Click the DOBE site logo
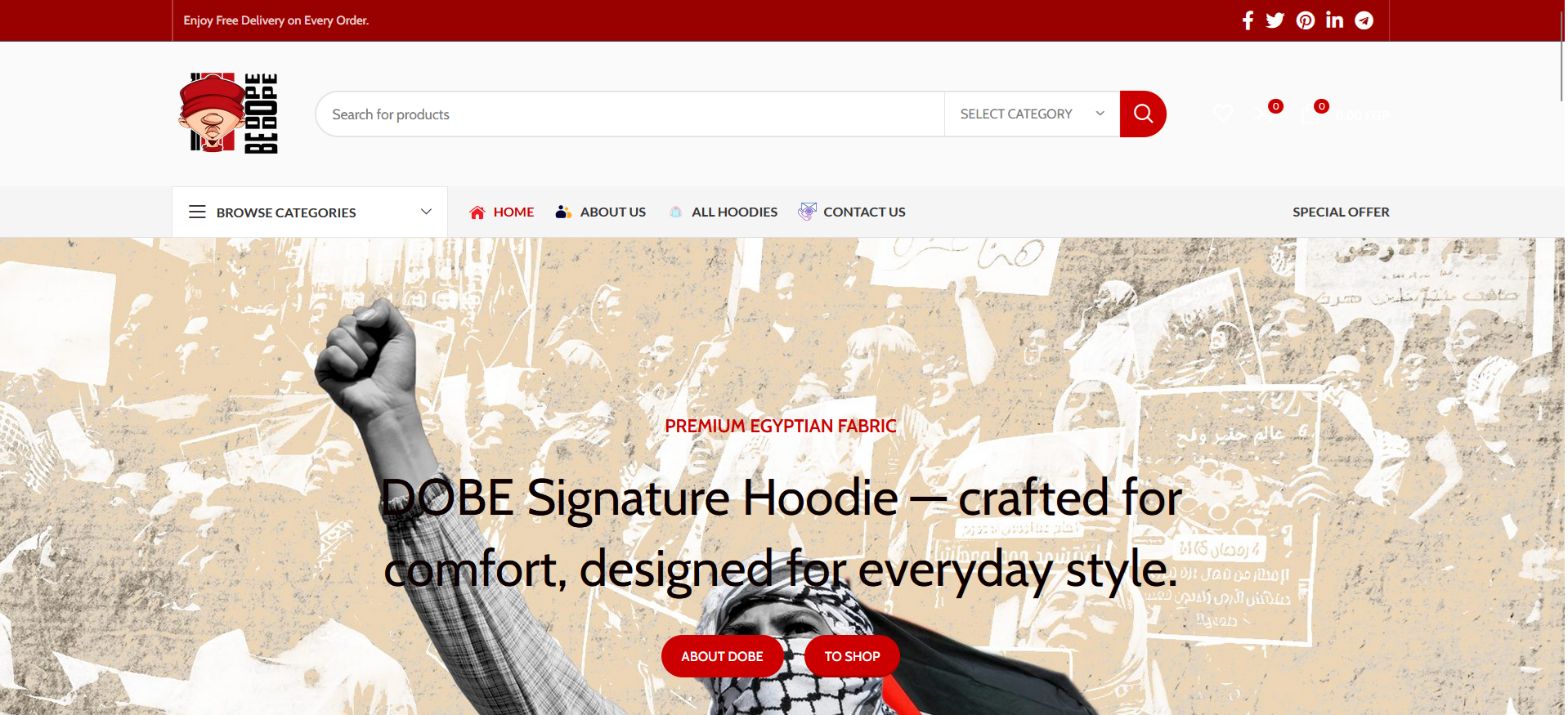The height and width of the screenshot is (715, 1568). pos(228,113)
